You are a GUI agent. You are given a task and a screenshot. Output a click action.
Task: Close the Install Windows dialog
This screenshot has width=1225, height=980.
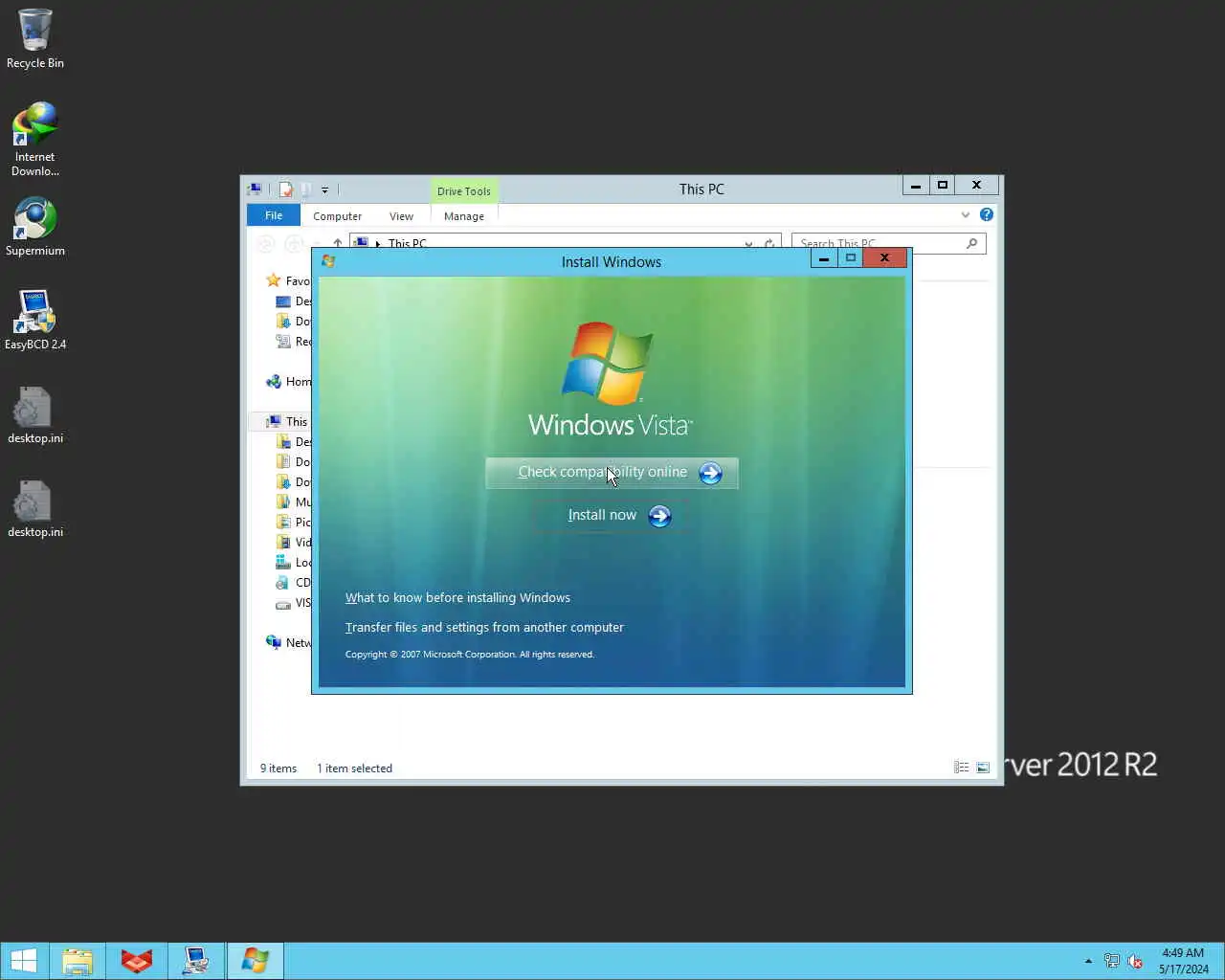point(885,258)
